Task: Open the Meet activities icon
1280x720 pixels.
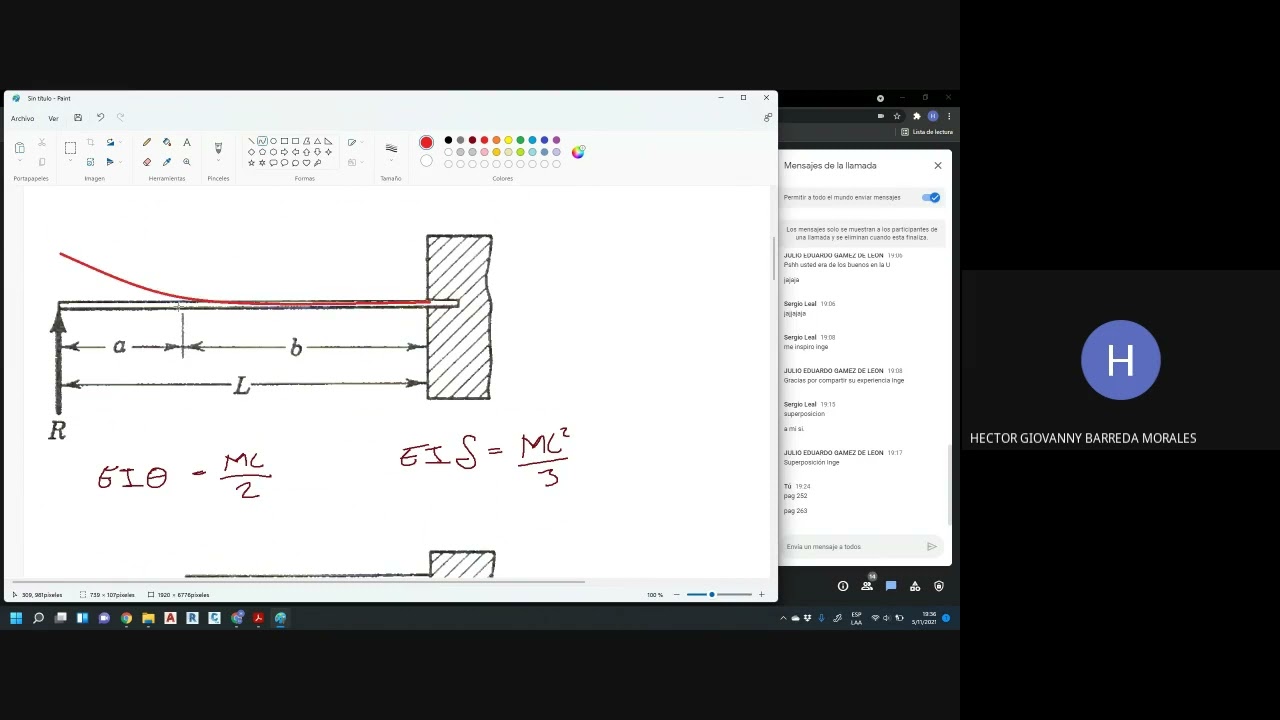Action: (x=915, y=586)
